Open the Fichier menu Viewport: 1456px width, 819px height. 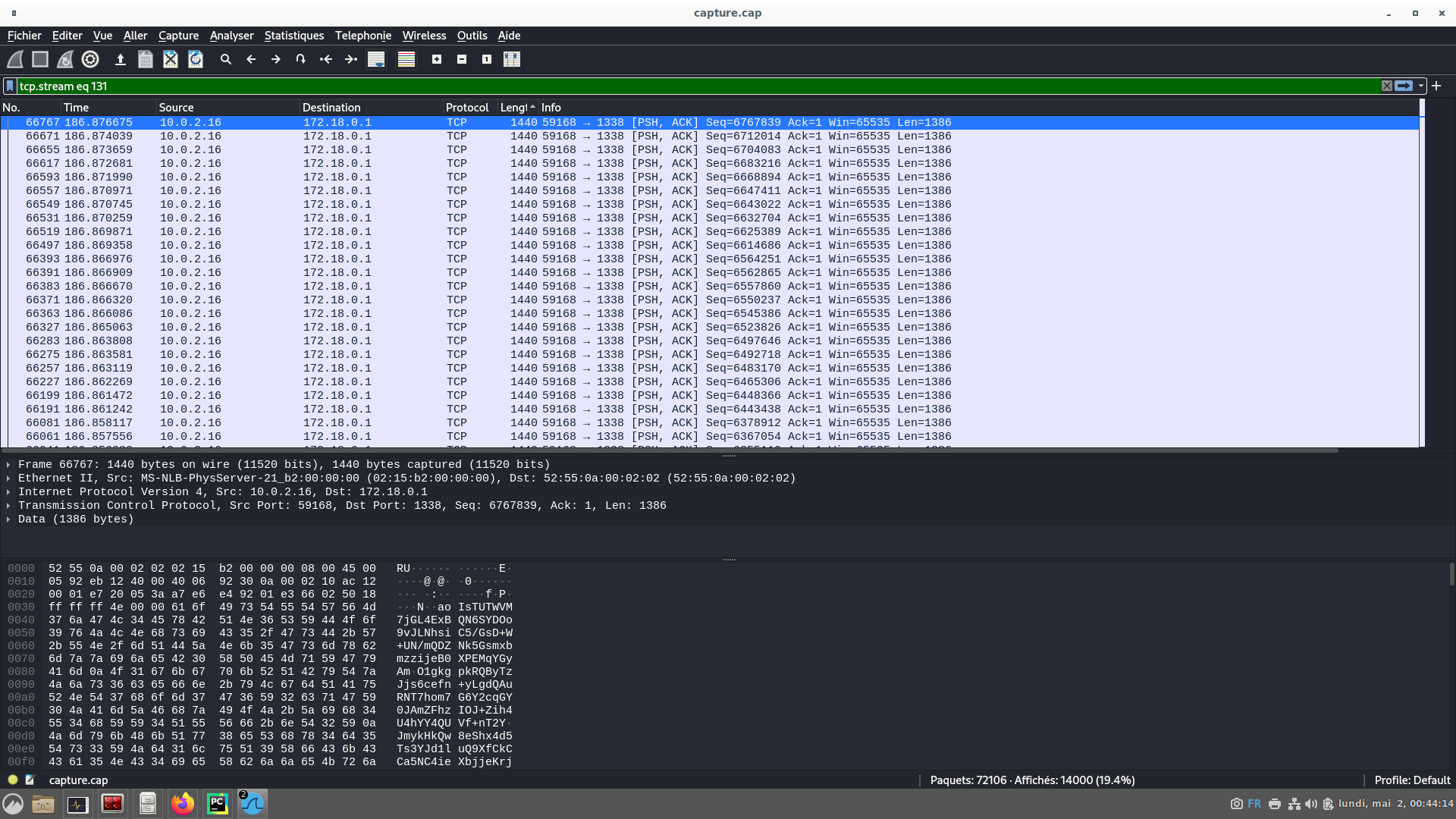[24, 36]
